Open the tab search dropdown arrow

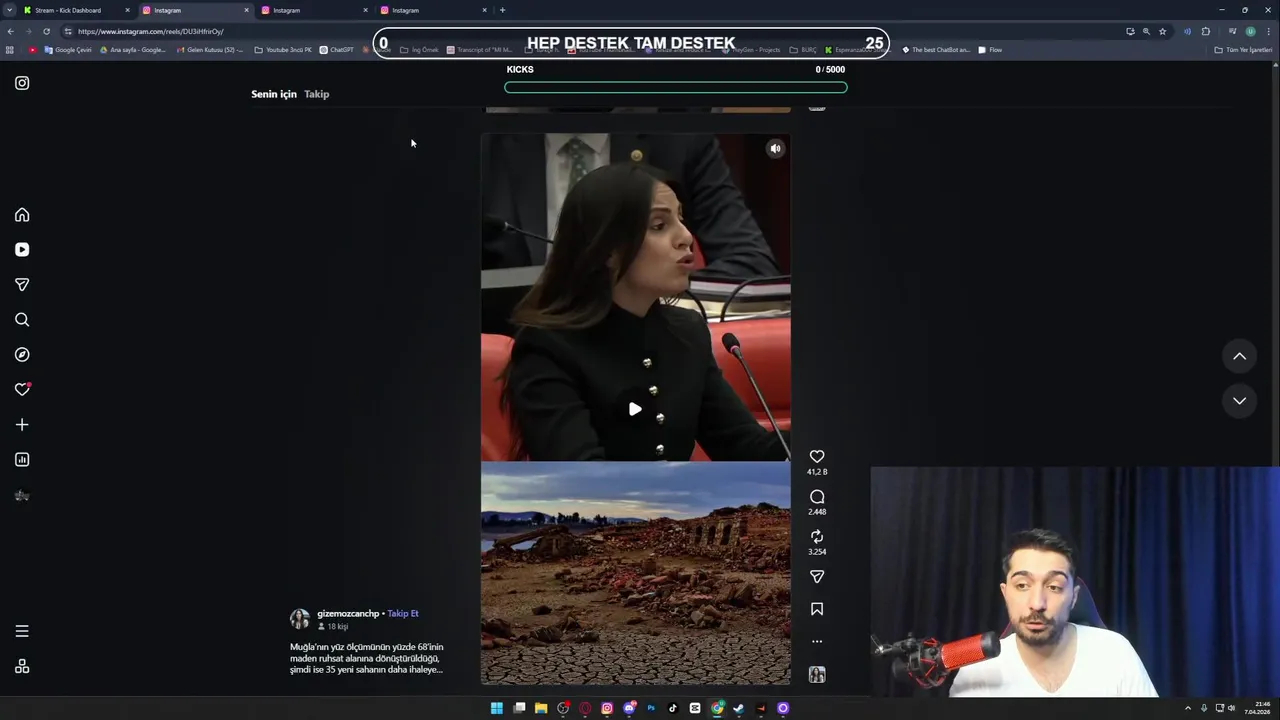pyautogui.click(x=9, y=10)
